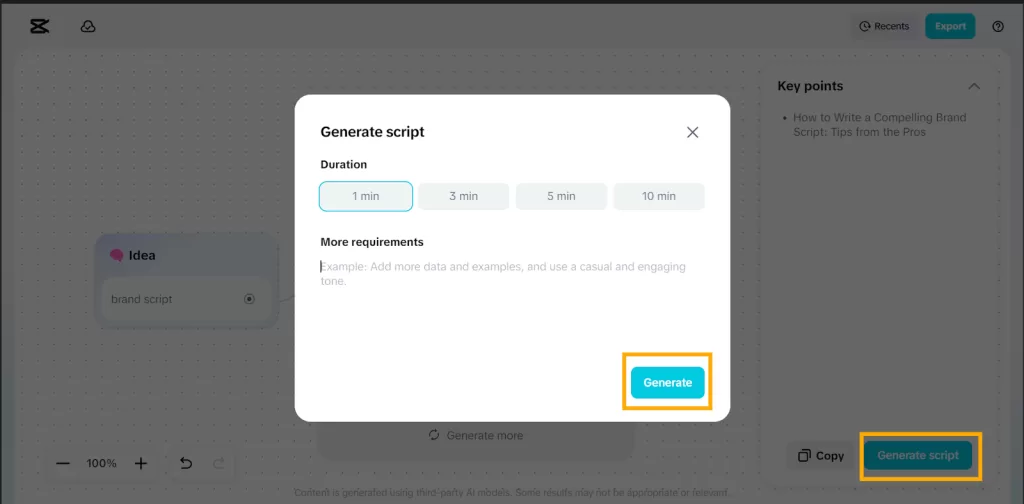Click the redo arrow icon
Screen dimensions: 1024x504
click(219, 463)
